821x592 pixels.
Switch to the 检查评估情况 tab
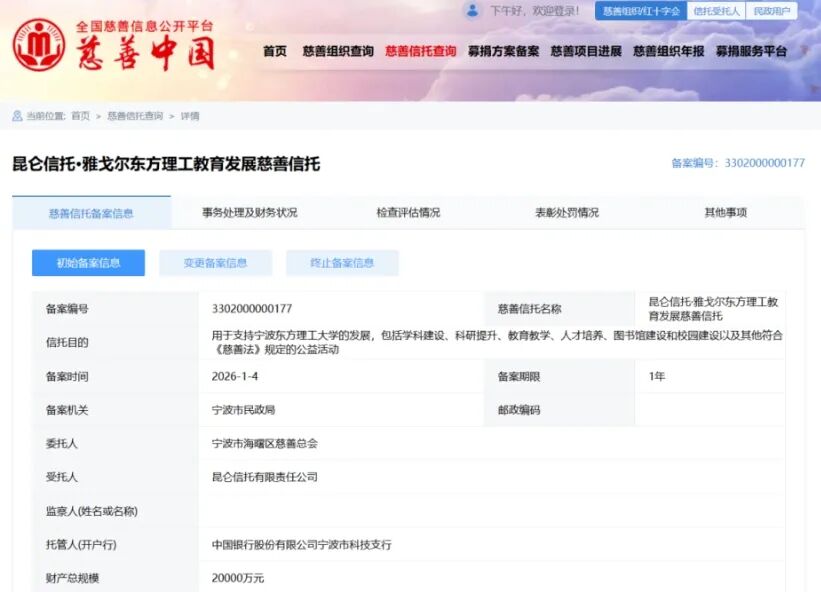pyautogui.click(x=408, y=213)
